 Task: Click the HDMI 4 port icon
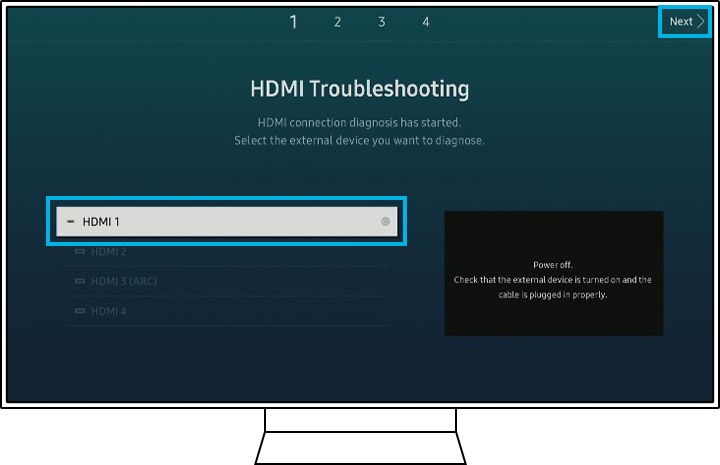[80, 312]
